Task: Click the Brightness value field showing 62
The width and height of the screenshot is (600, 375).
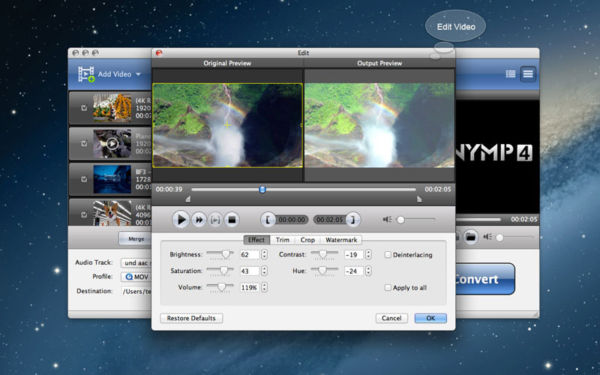Action: [x=249, y=254]
